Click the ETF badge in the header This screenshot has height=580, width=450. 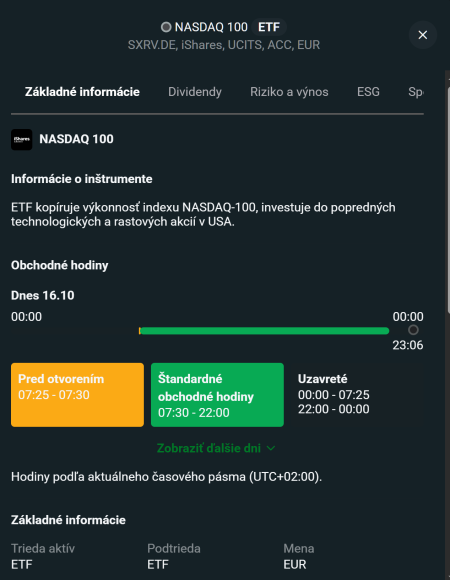pyautogui.click(x=269, y=27)
